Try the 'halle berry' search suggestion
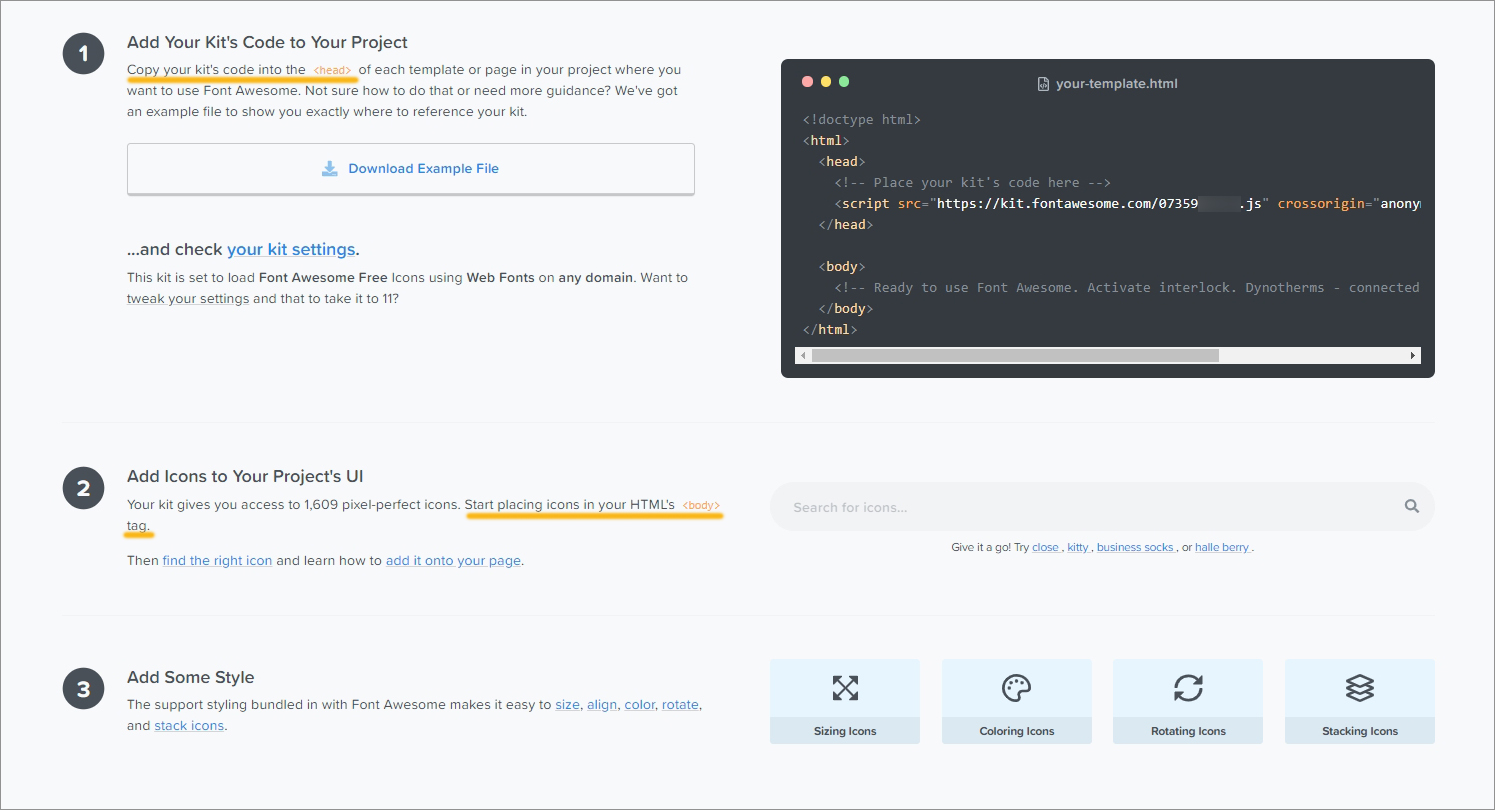The width and height of the screenshot is (1495, 810). pyautogui.click(x=1222, y=548)
